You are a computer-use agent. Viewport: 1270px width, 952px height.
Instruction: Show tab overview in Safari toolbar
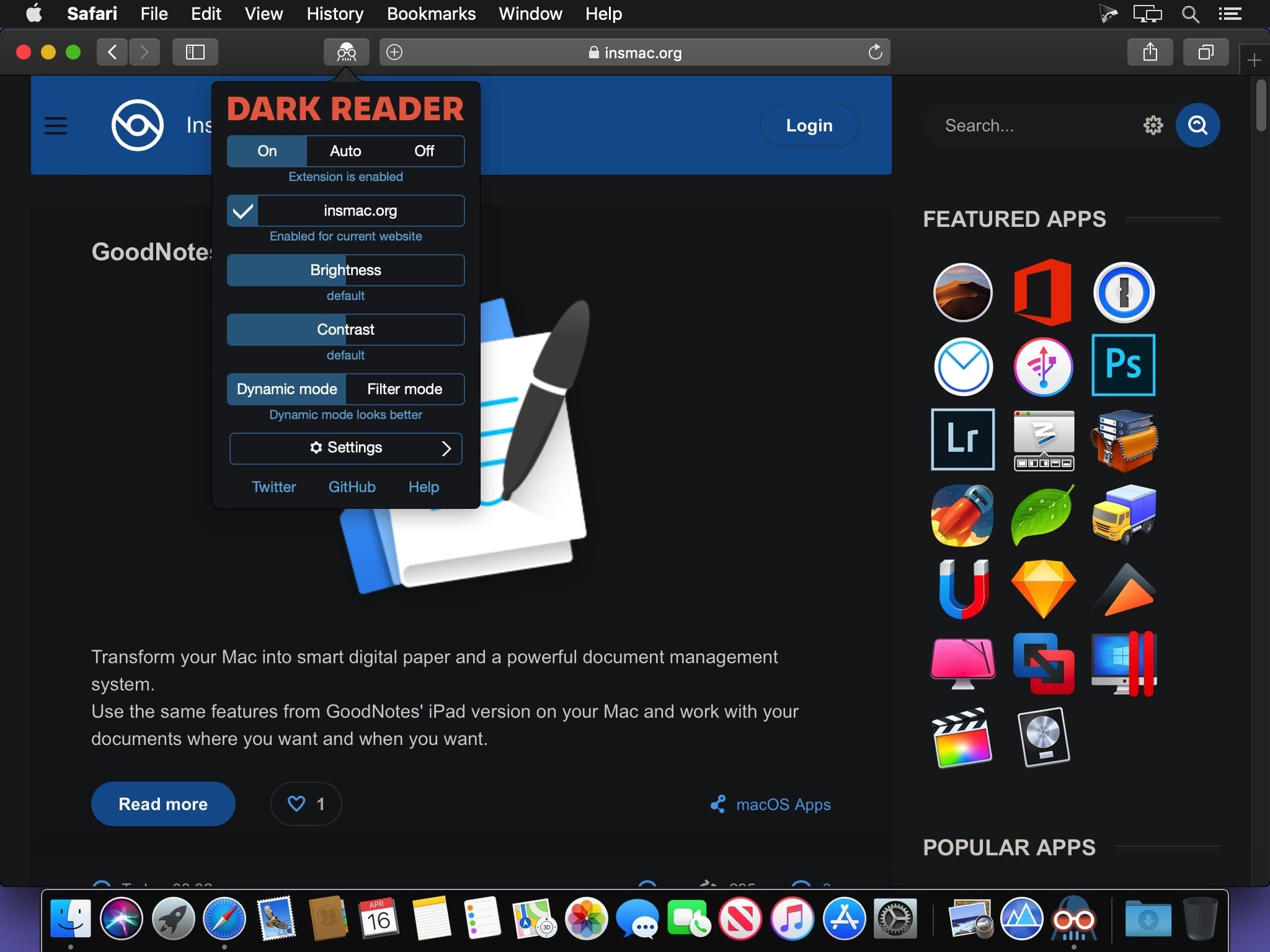[1206, 52]
